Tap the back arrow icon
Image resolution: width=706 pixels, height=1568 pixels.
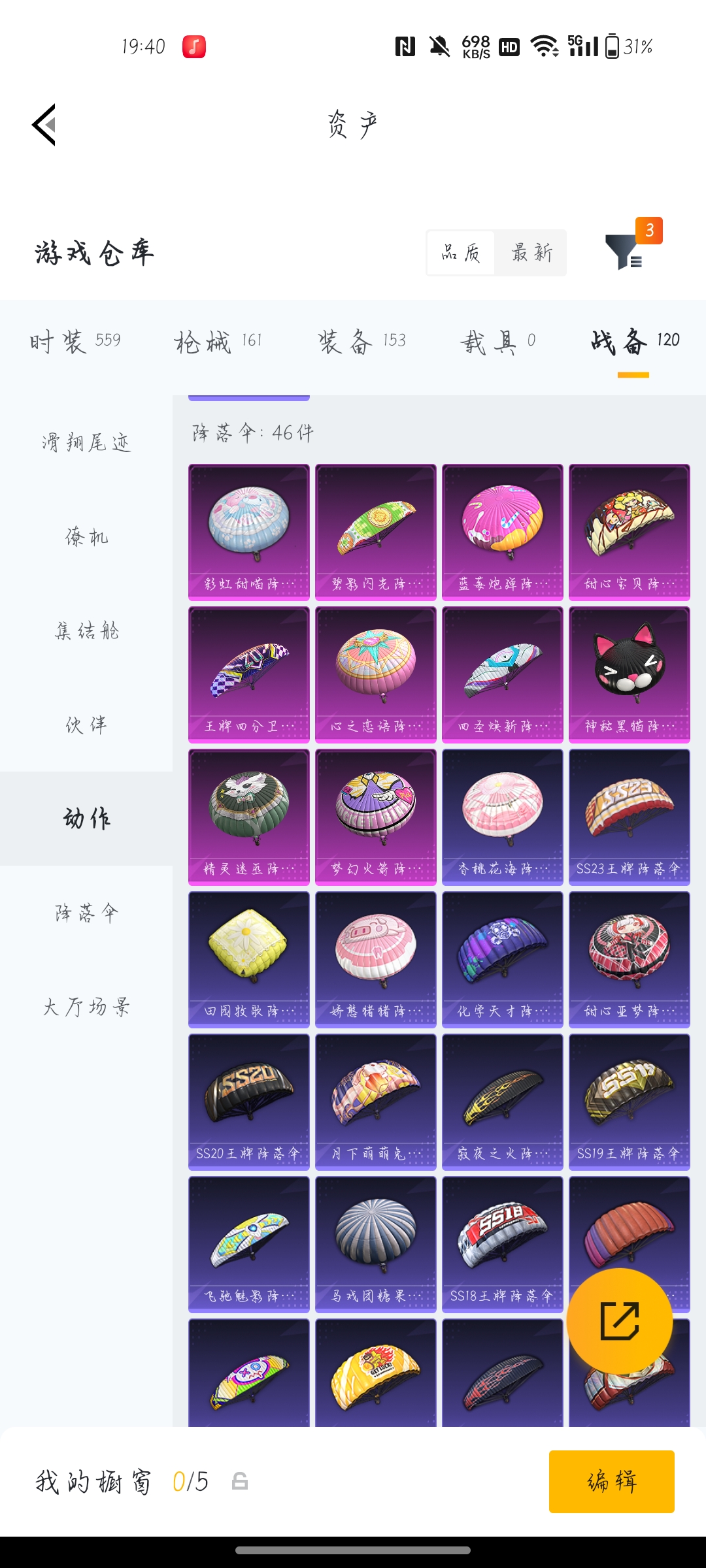click(44, 124)
